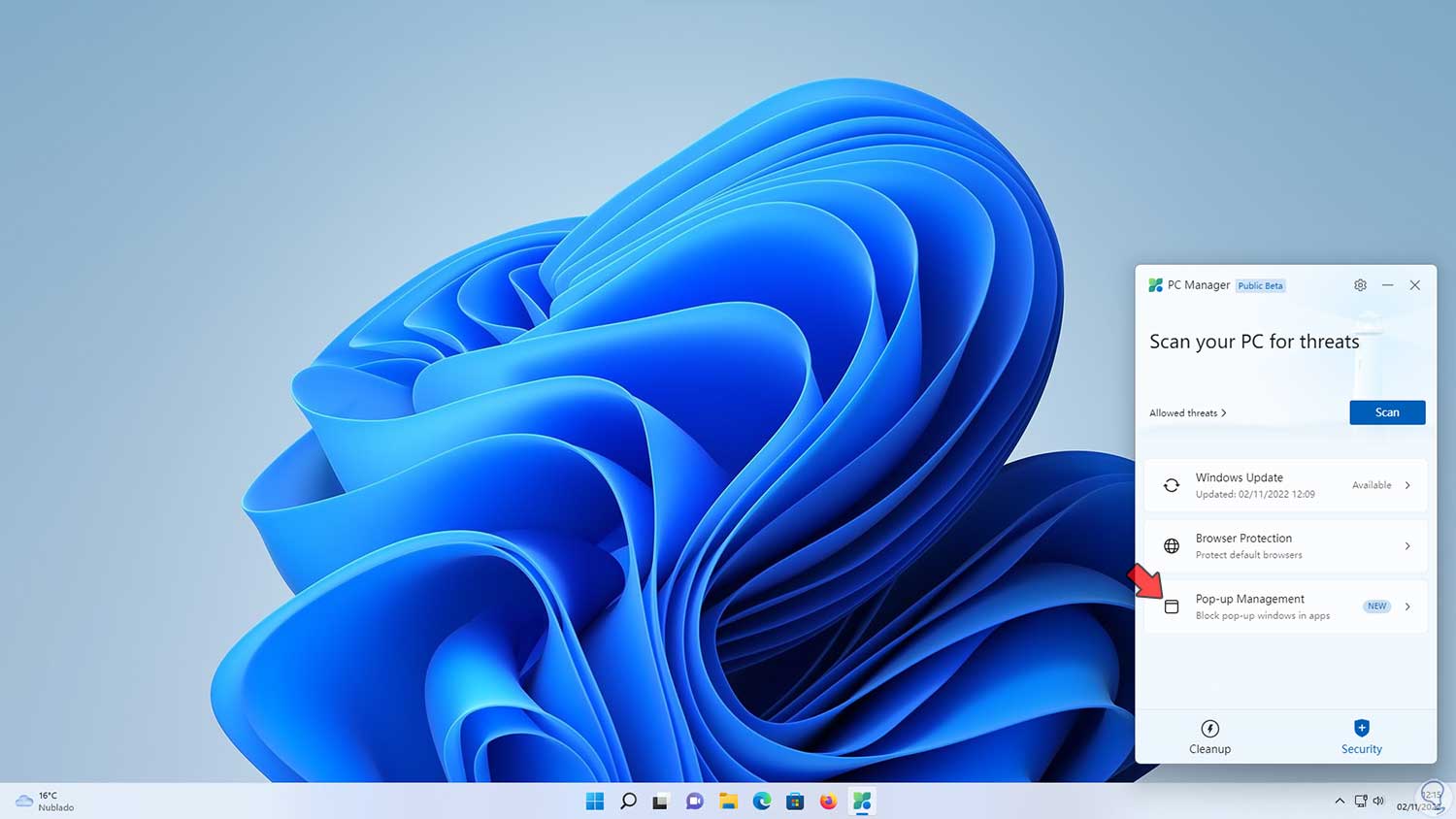Open the Allowed threats list
The width and height of the screenshot is (1456, 819).
click(x=1185, y=412)
